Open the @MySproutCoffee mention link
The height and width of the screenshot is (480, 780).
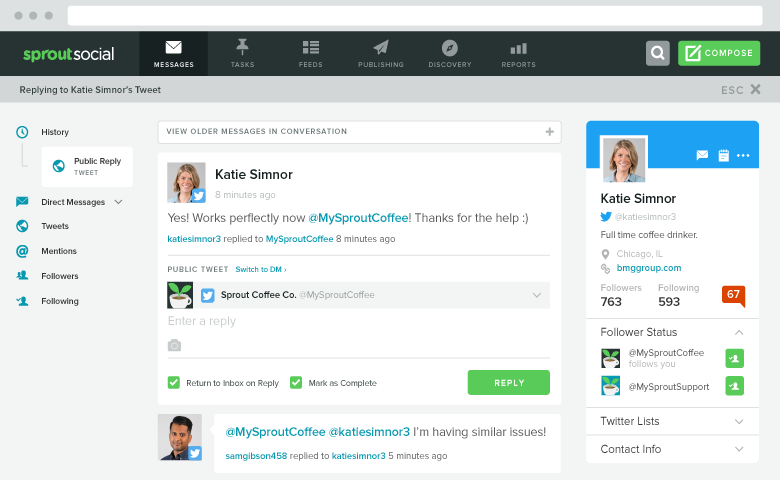[x=358, y=218]
